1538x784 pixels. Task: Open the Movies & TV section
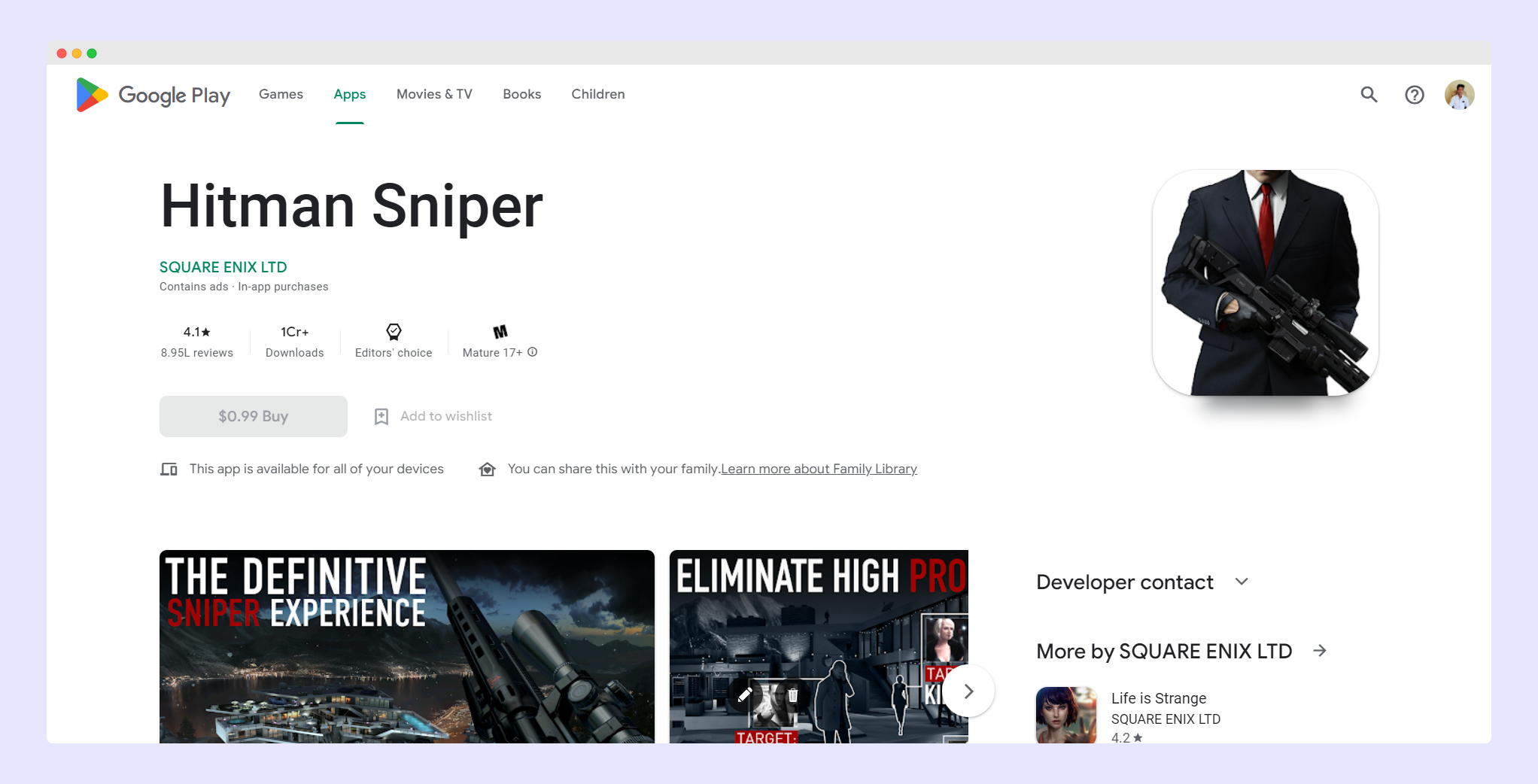[x=434, y=94]
